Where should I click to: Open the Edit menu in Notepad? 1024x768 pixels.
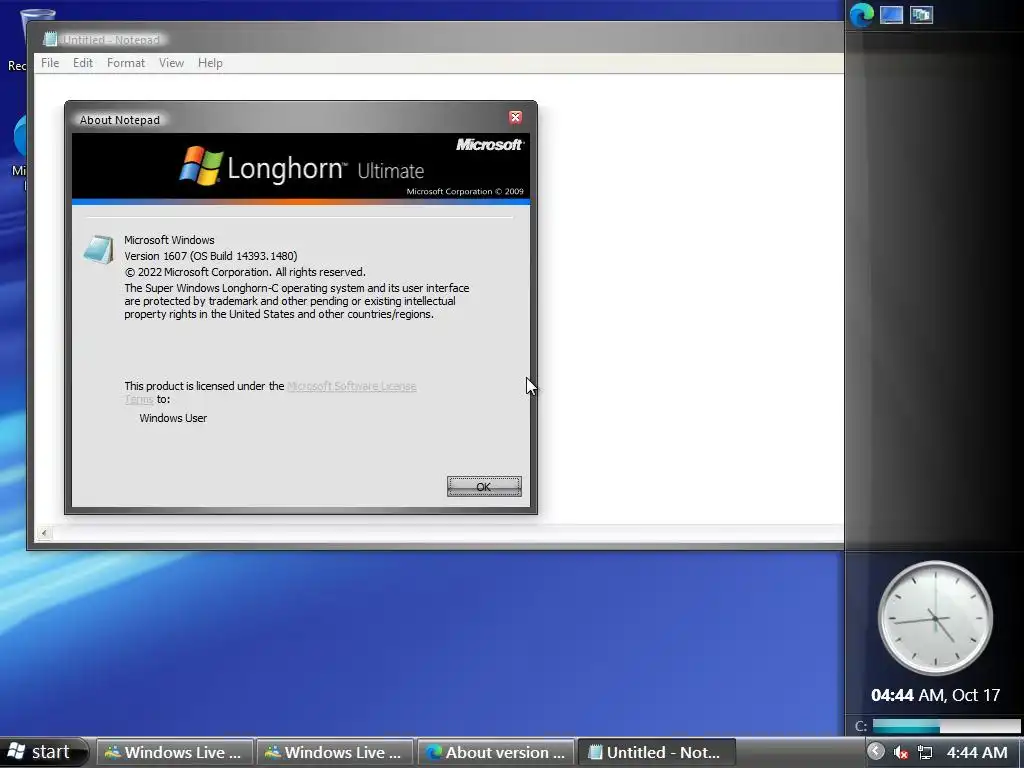pos(82,63)
